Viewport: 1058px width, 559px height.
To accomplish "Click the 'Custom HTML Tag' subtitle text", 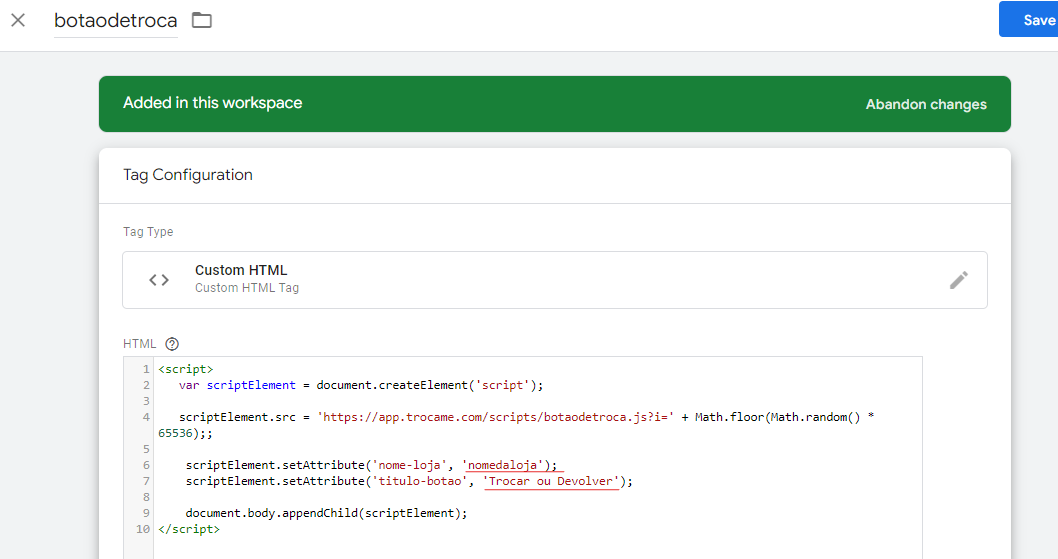I will [x=247, y=288].
